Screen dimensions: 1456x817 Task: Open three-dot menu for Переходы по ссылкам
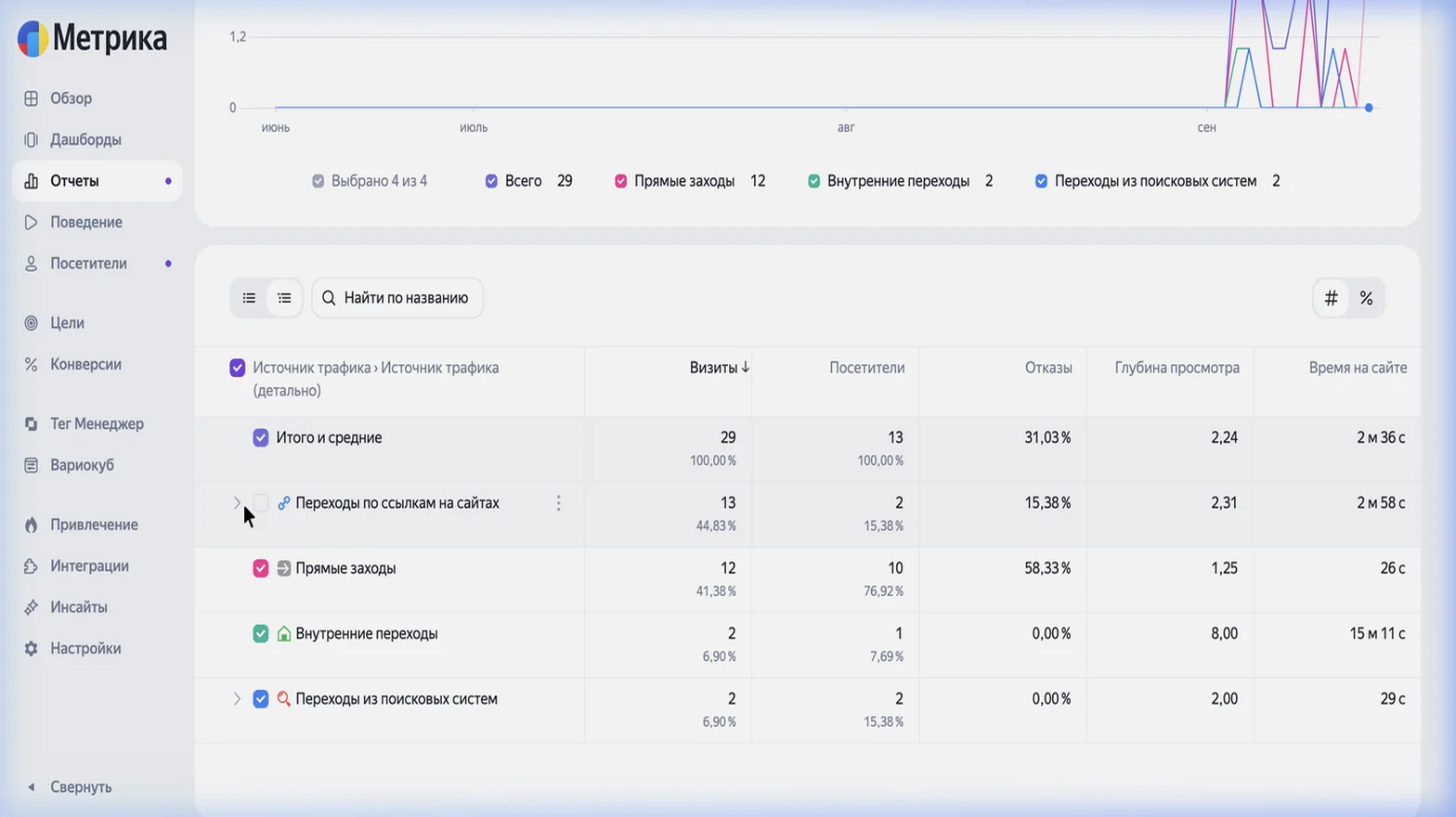point(558,503)
